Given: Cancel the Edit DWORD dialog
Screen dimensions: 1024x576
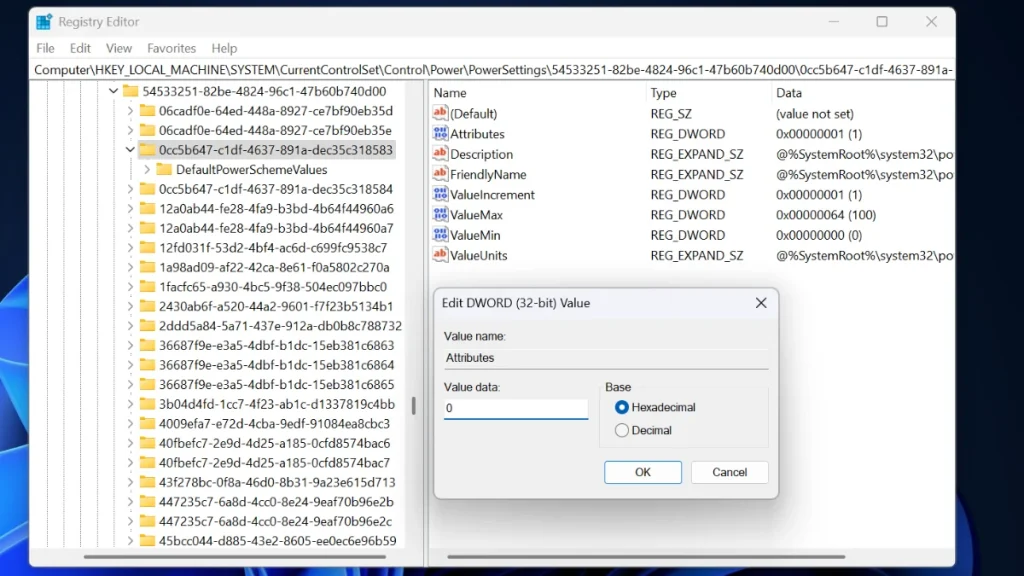Looking at the screenshot, I should [x=729, y=472].
